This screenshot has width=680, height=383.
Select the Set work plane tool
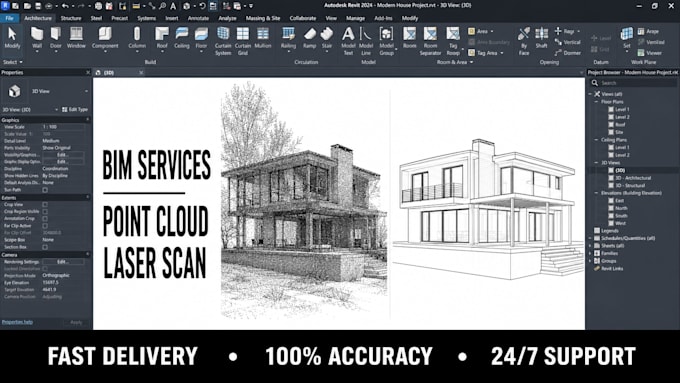[x=627, y=38]
